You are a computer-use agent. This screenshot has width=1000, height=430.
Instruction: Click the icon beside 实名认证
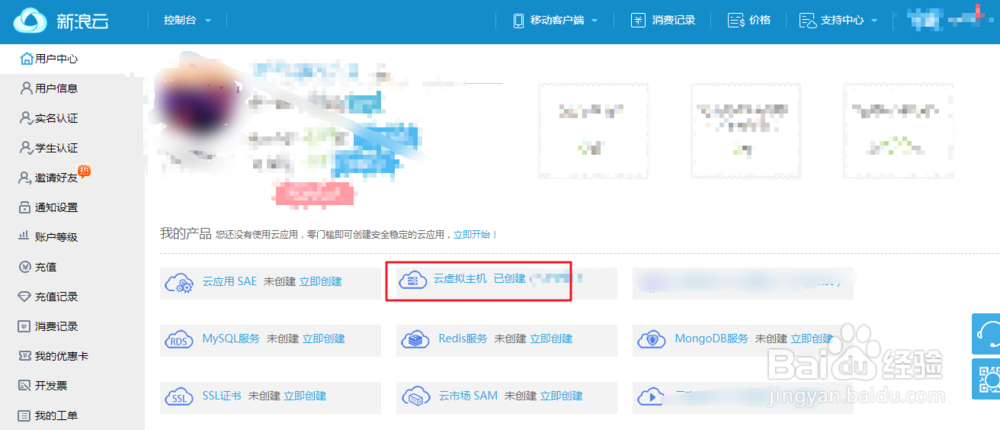tap(26, 118)
